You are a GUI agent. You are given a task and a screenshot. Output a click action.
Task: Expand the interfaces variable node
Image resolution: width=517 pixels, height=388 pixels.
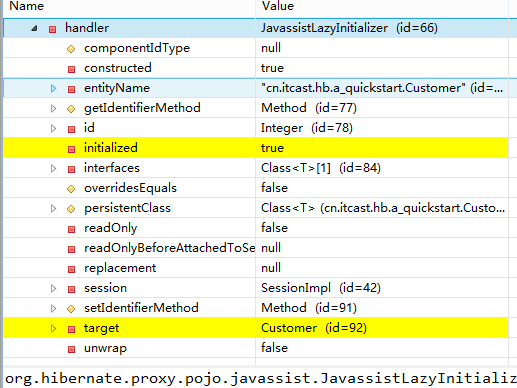(x=53, y=169)
